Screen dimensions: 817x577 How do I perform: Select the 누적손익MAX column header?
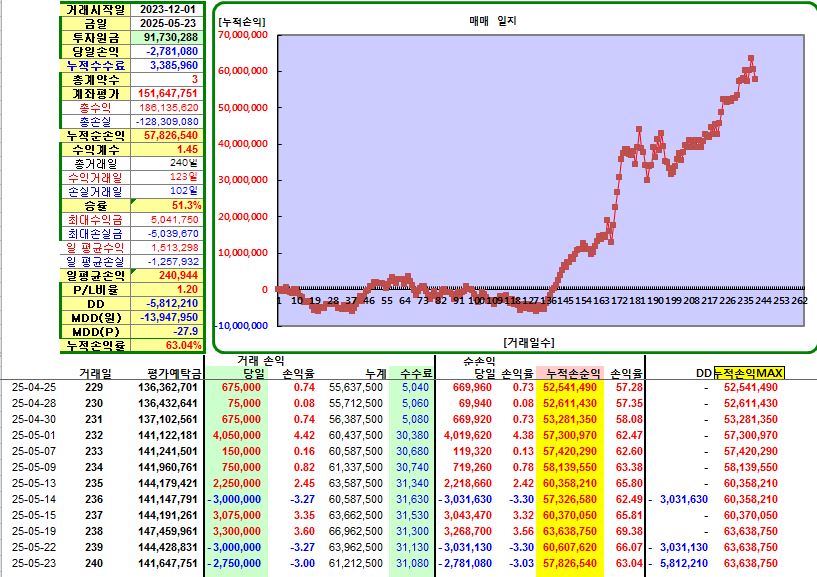[749, 373]
